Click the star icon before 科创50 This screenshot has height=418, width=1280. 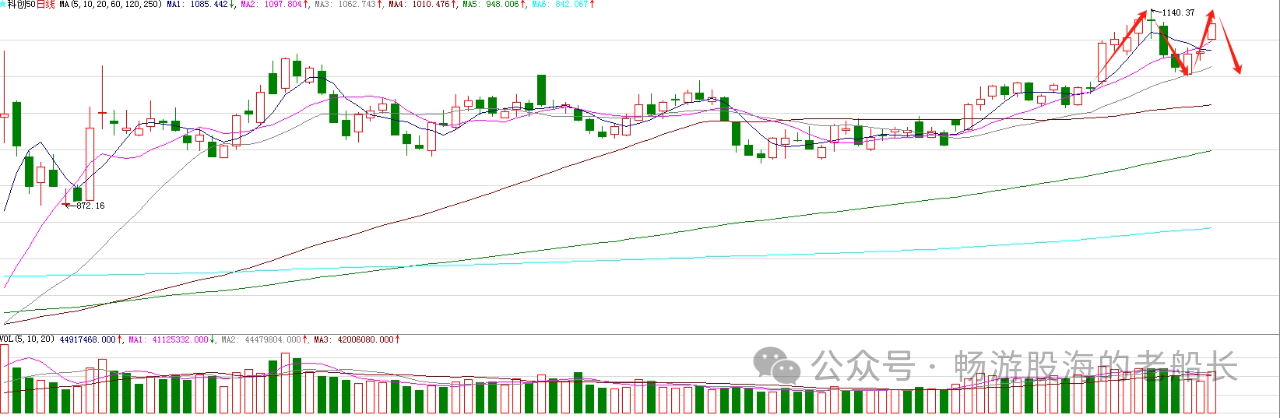4,5
